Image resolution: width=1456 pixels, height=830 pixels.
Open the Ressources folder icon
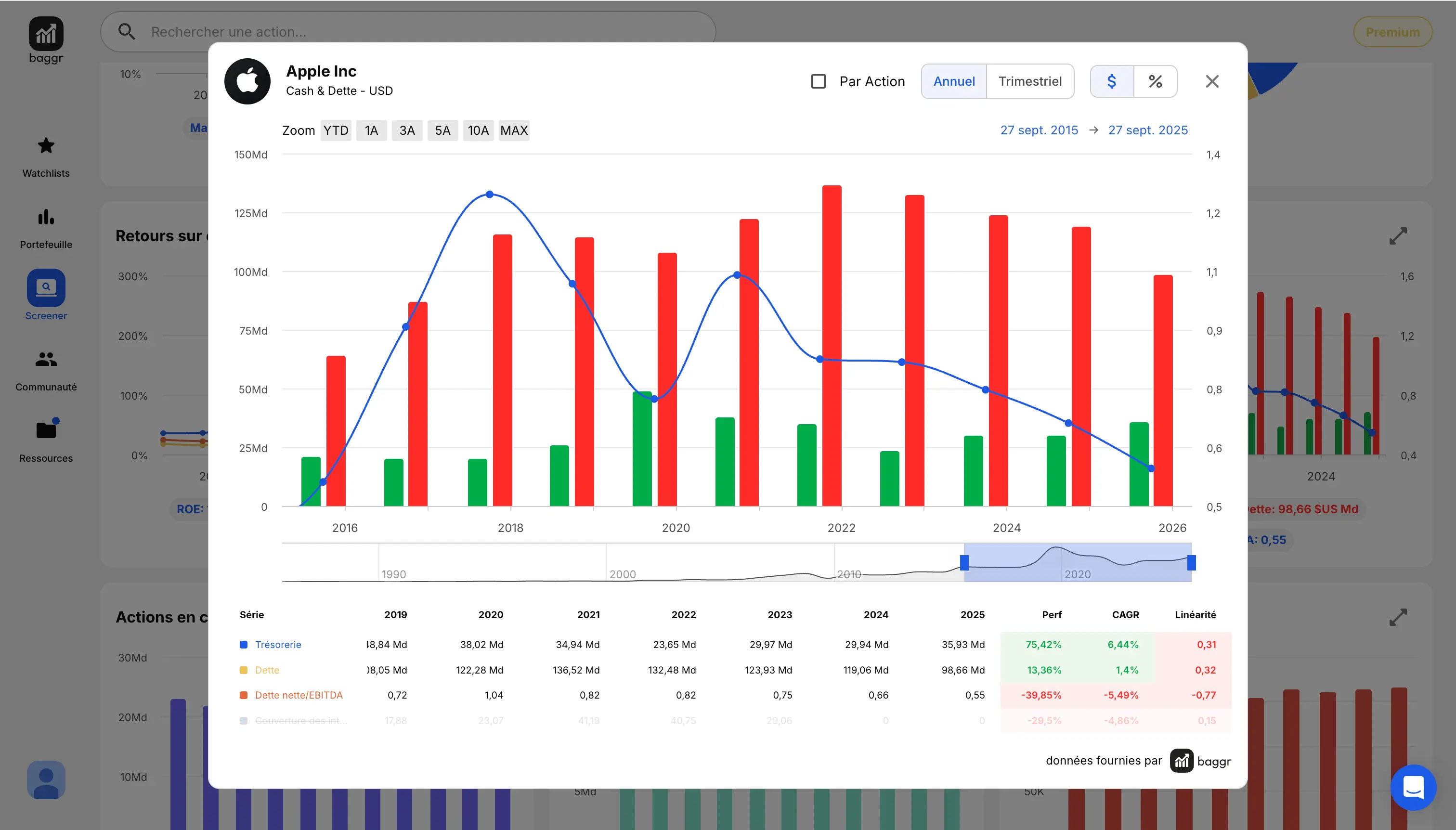(46, 430)
